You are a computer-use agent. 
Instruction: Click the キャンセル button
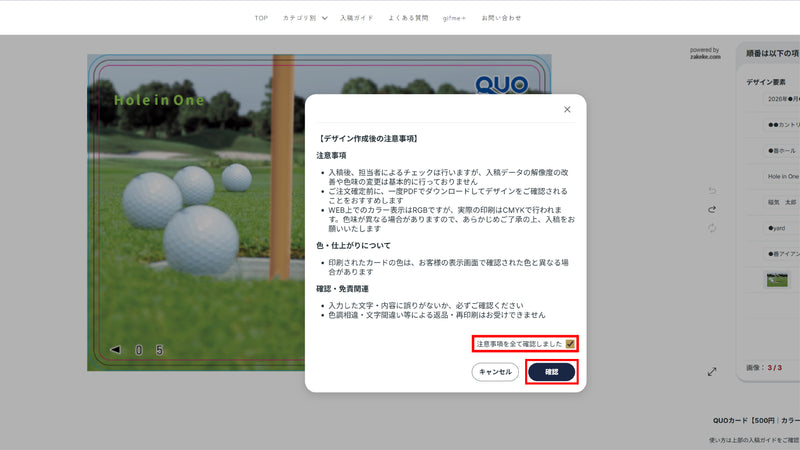[x=495, y=372]
